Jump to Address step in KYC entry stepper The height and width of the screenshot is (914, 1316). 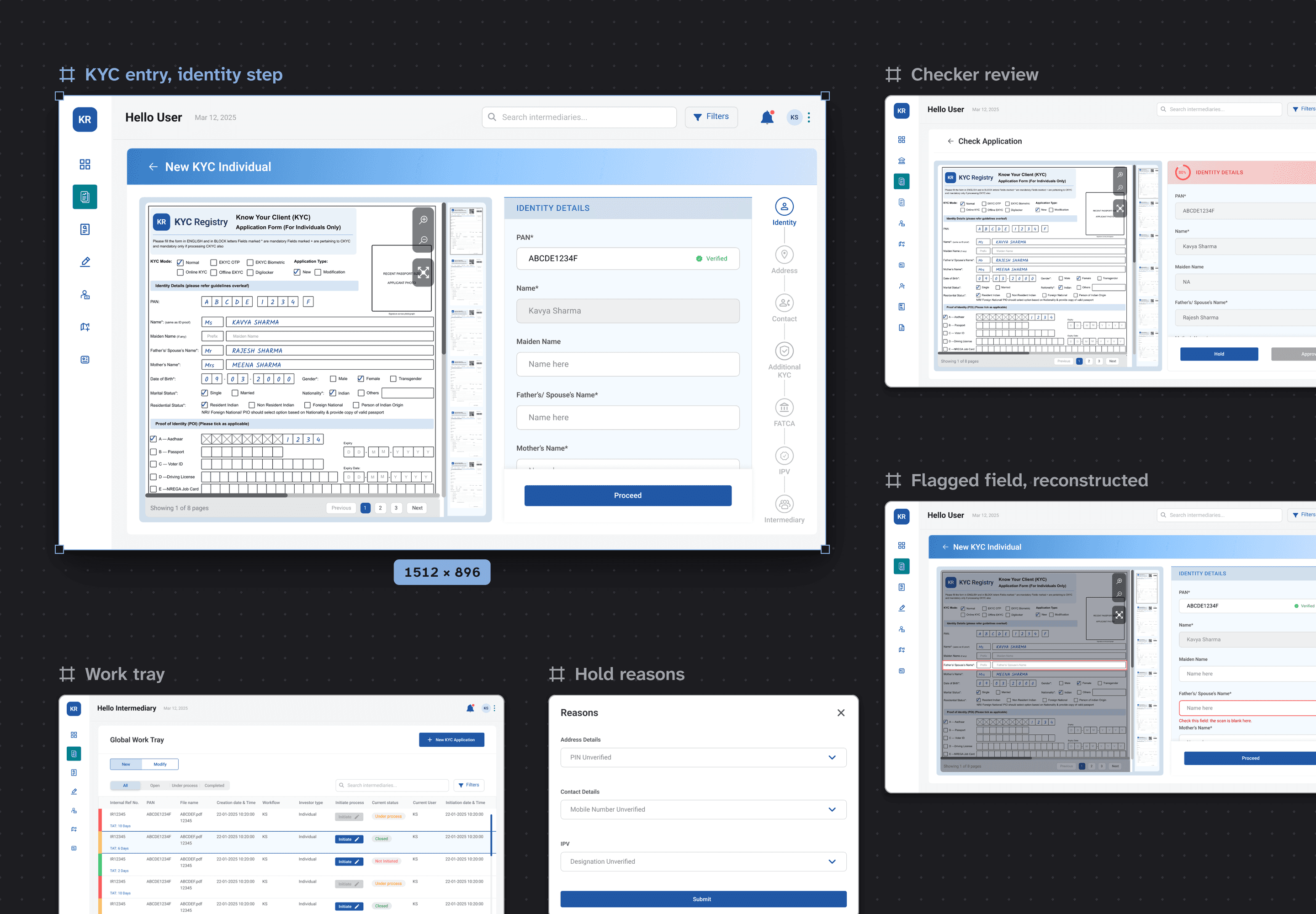click(784, 255)
